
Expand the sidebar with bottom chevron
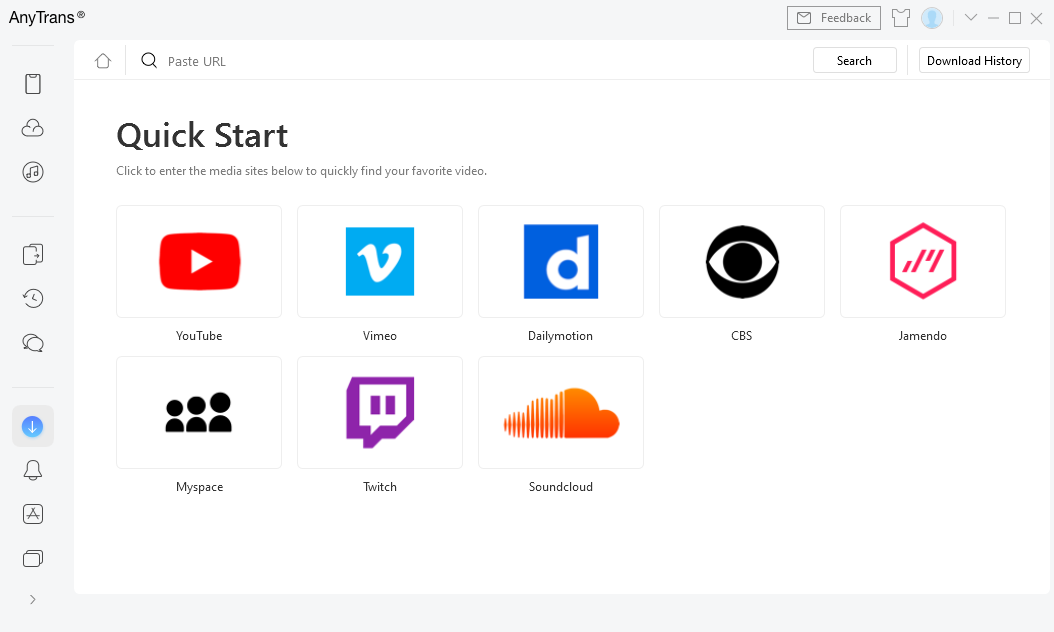tap(33, 599)
